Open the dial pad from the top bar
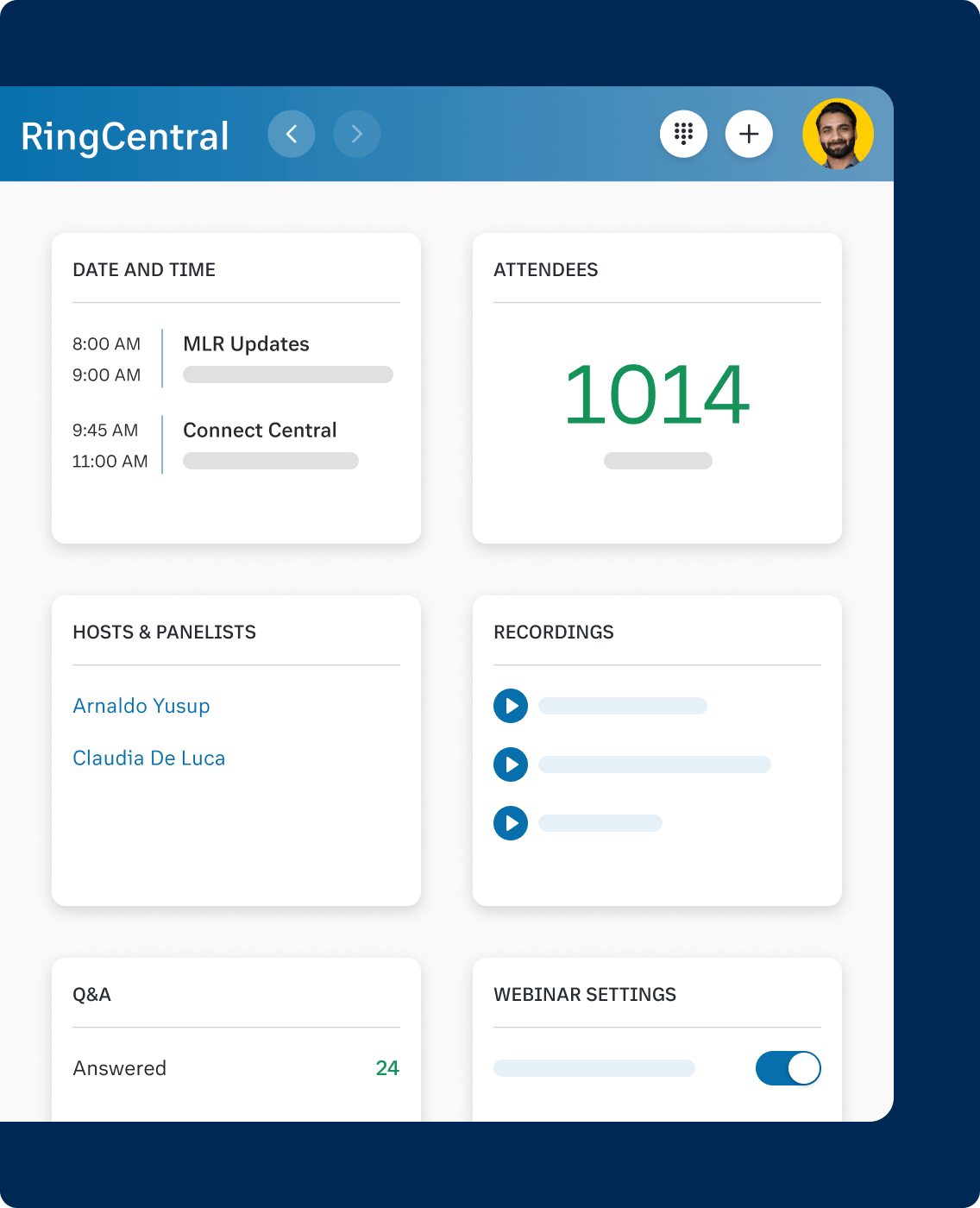The width and height of the screenshot is (980, 1208). click(683, 134)
